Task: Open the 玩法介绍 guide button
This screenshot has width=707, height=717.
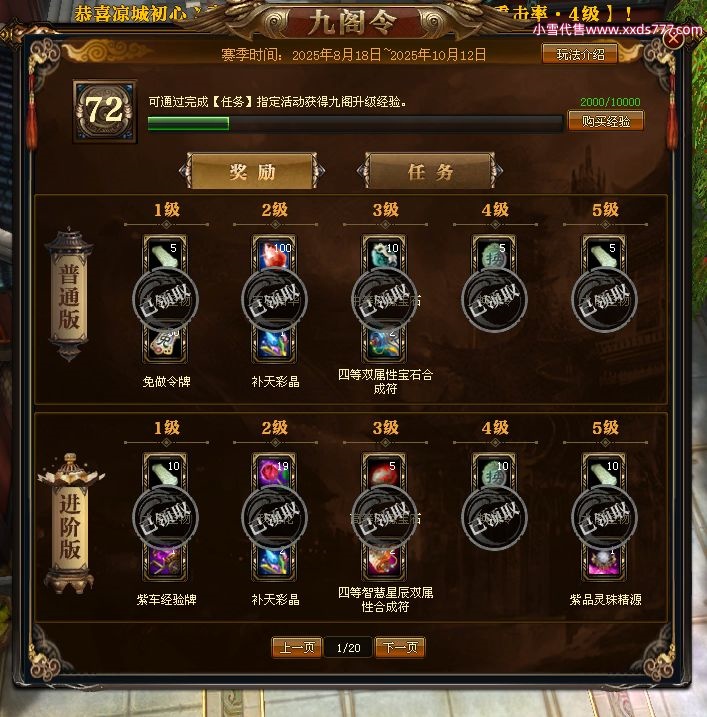Action: (580, 54)
